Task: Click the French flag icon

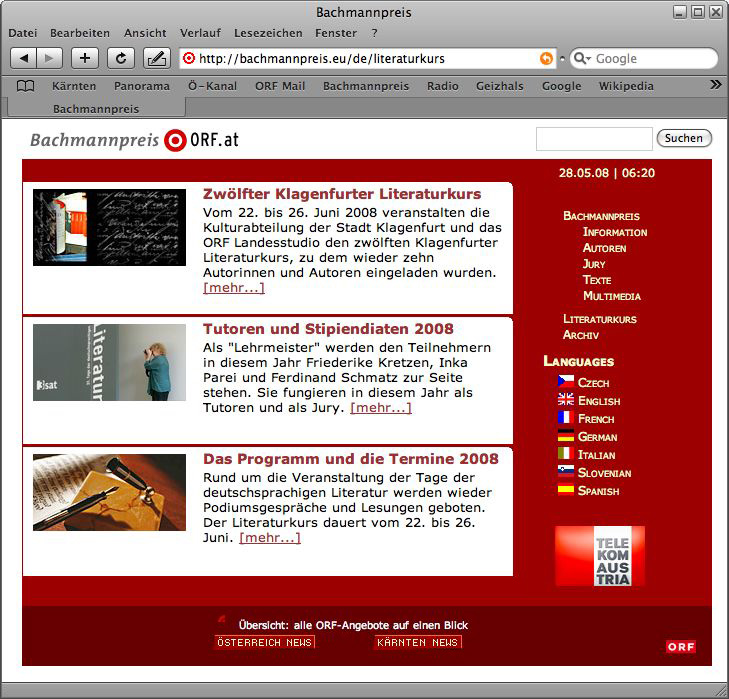Action: point(566,418)
